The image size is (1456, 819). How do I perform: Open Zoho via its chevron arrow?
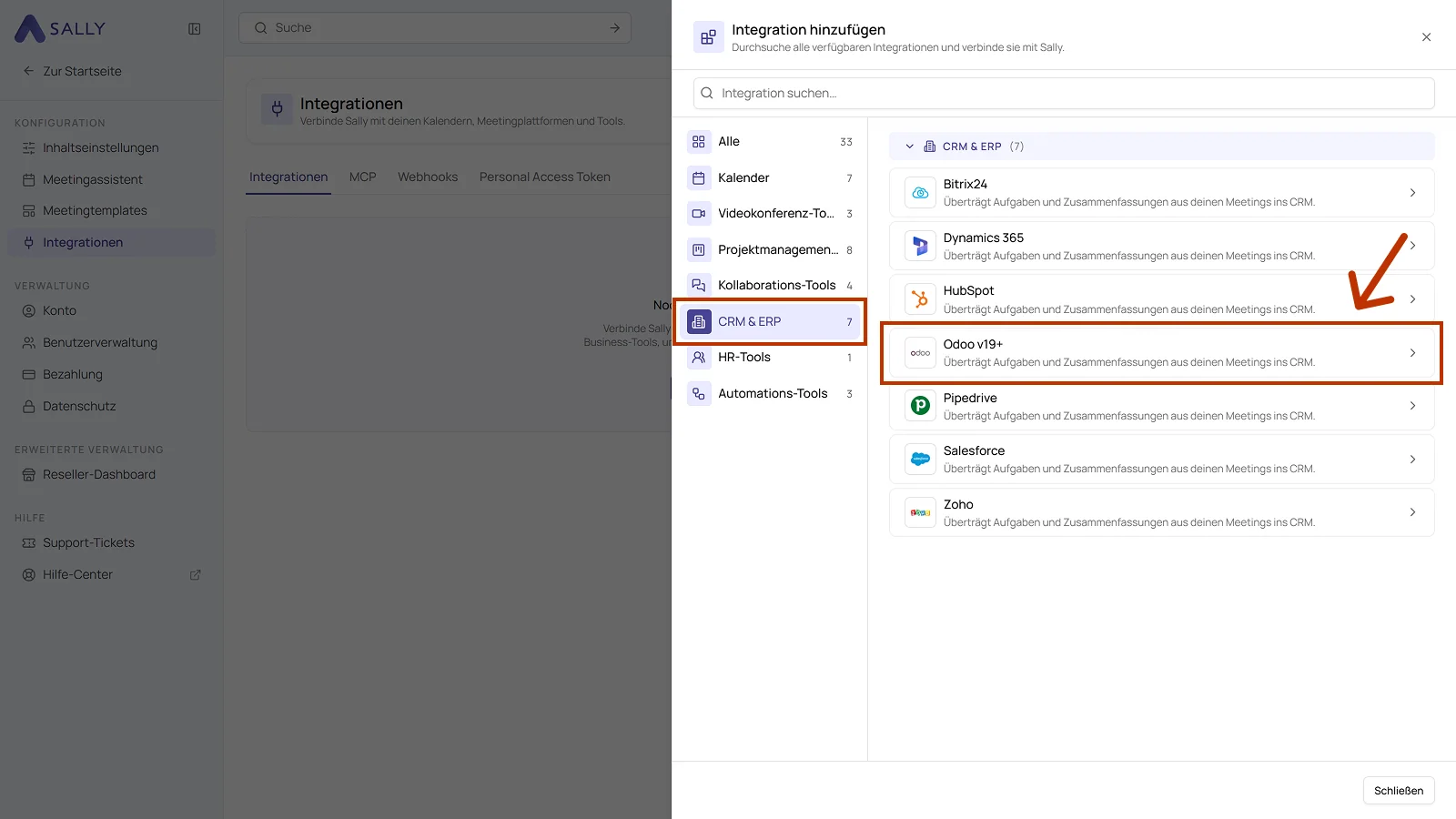(x=1412, y=512)
